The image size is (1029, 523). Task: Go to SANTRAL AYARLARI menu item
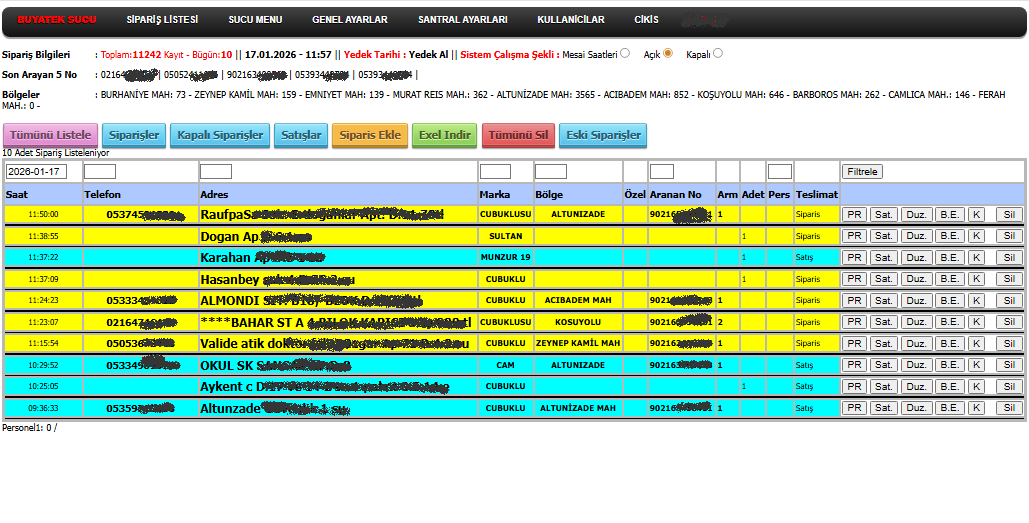(462, 20)
